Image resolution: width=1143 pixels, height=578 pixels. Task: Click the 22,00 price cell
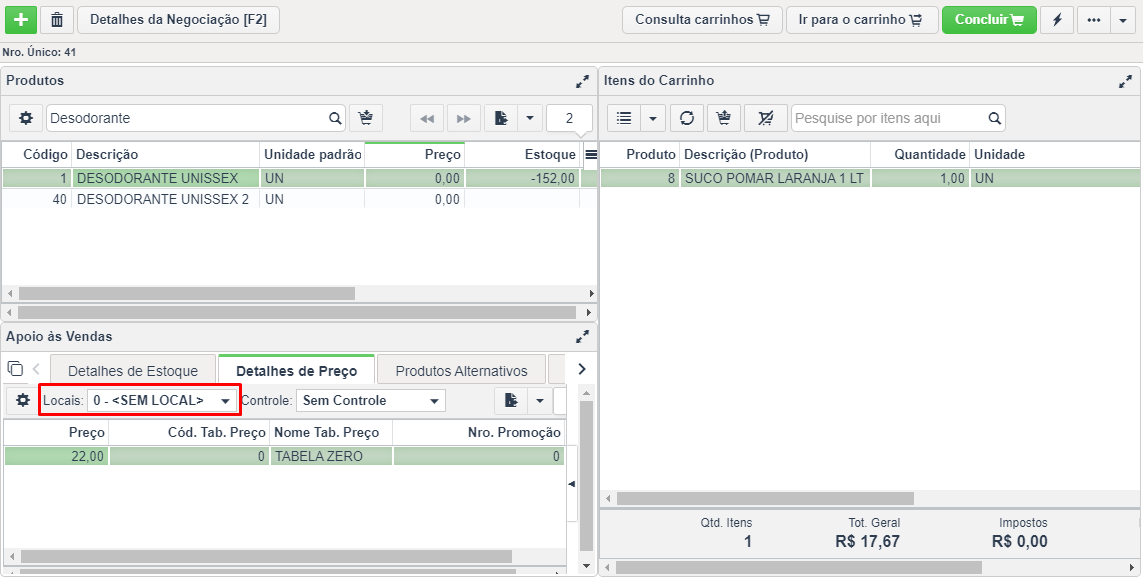tap(56, 456)
